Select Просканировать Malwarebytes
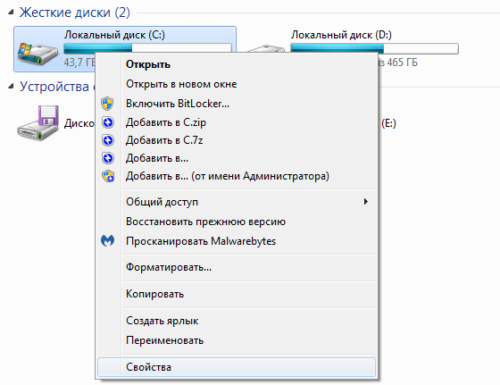The width and height of the screenshot is (500, 385). coord(237,241)
